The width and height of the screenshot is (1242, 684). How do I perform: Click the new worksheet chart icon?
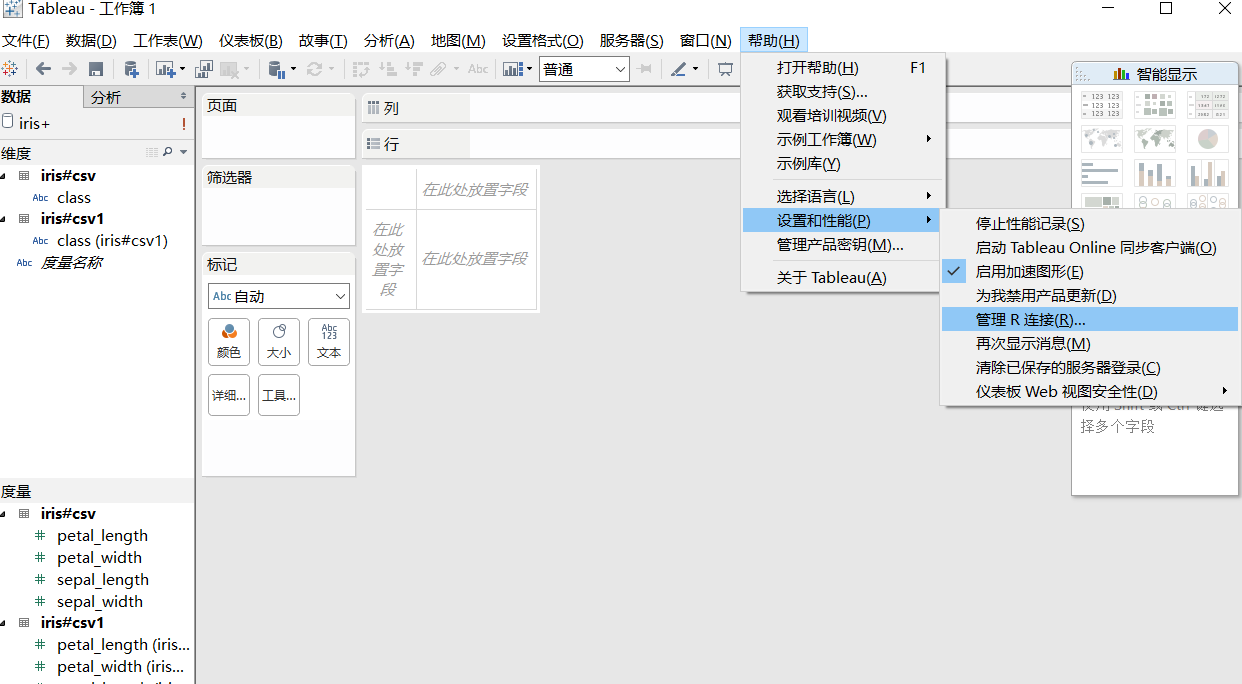pos(165,69)
